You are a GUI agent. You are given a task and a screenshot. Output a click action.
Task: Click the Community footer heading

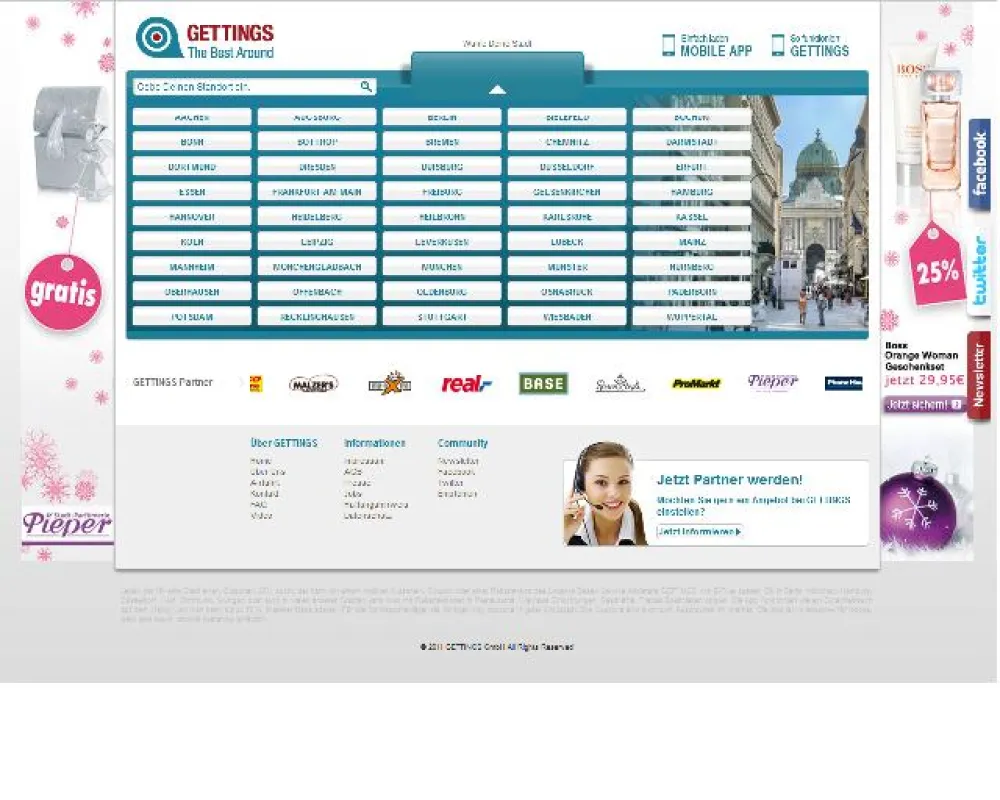(462, 443)
